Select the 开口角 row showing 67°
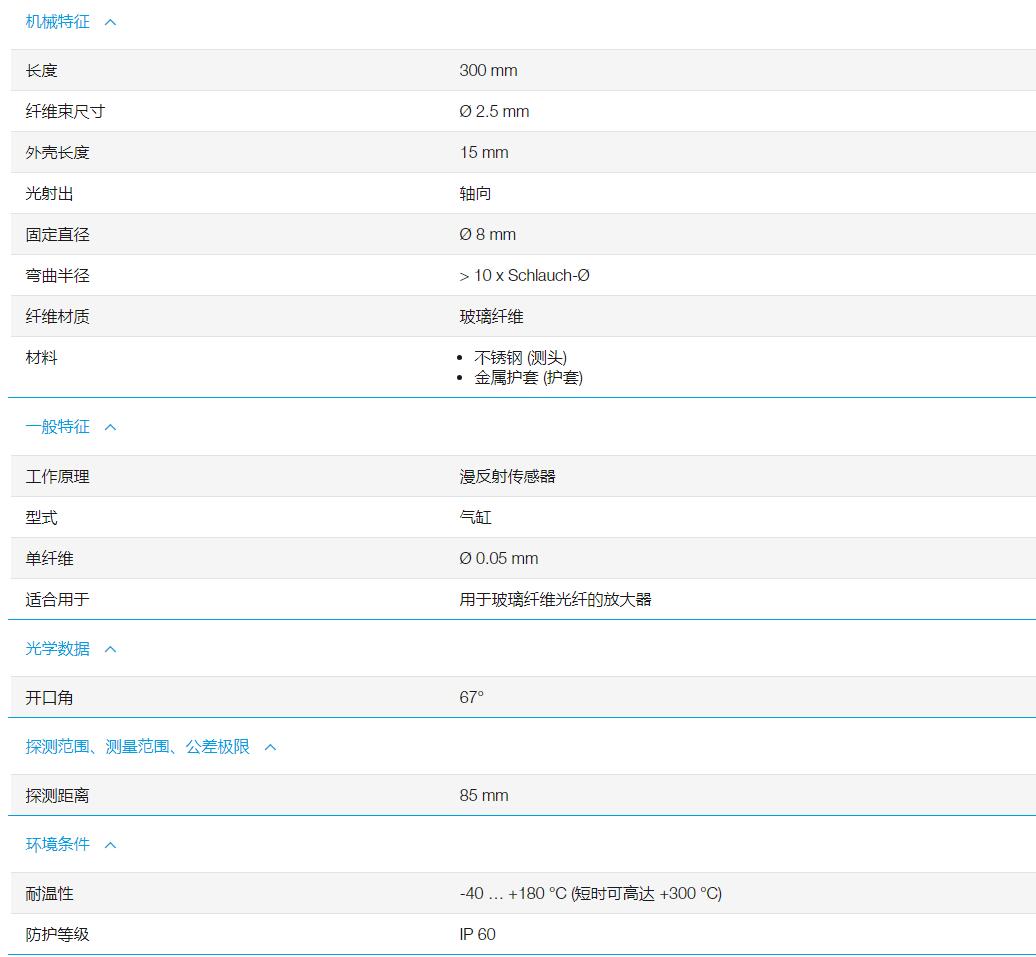Screen dimensions: 1036x957 pos(470,696)
